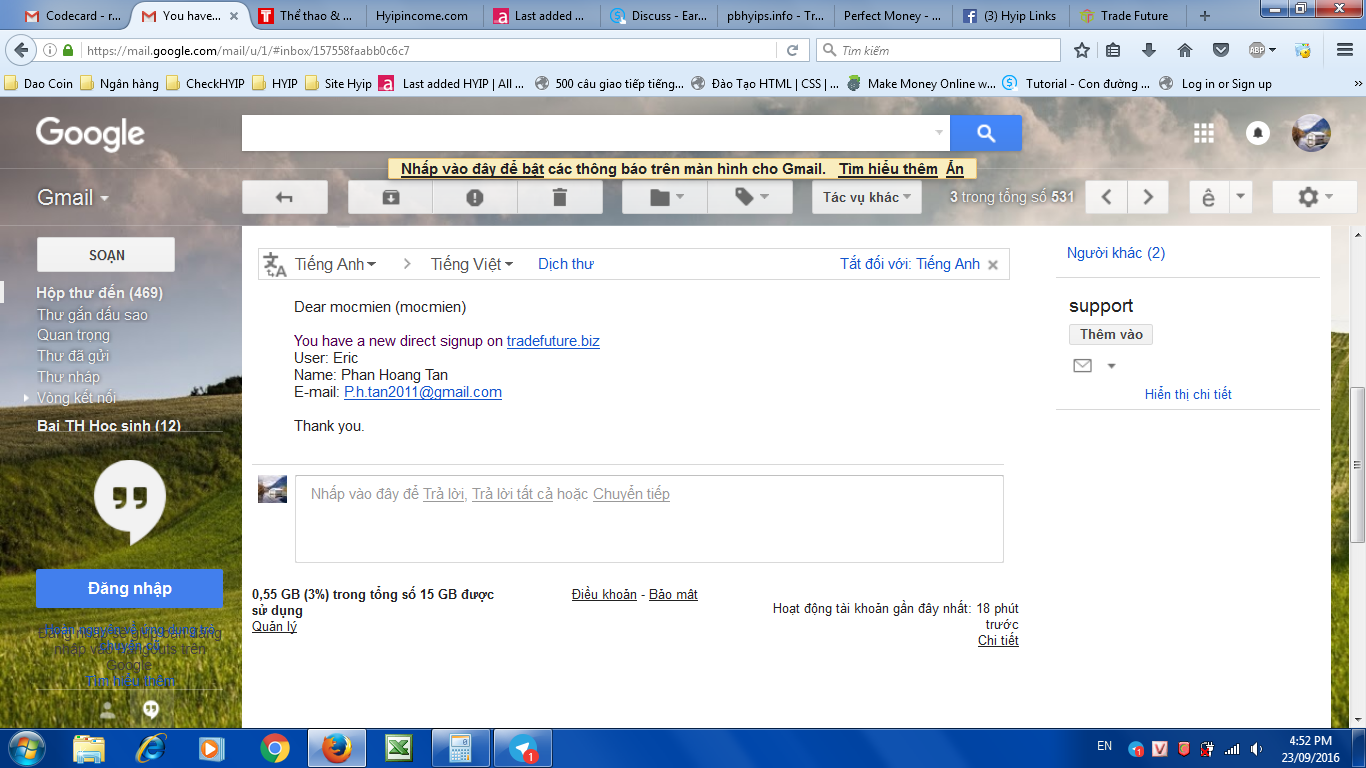Go to the older message arrow
The width and height of the screenshot is (1366, 768).
[1149, 197]
